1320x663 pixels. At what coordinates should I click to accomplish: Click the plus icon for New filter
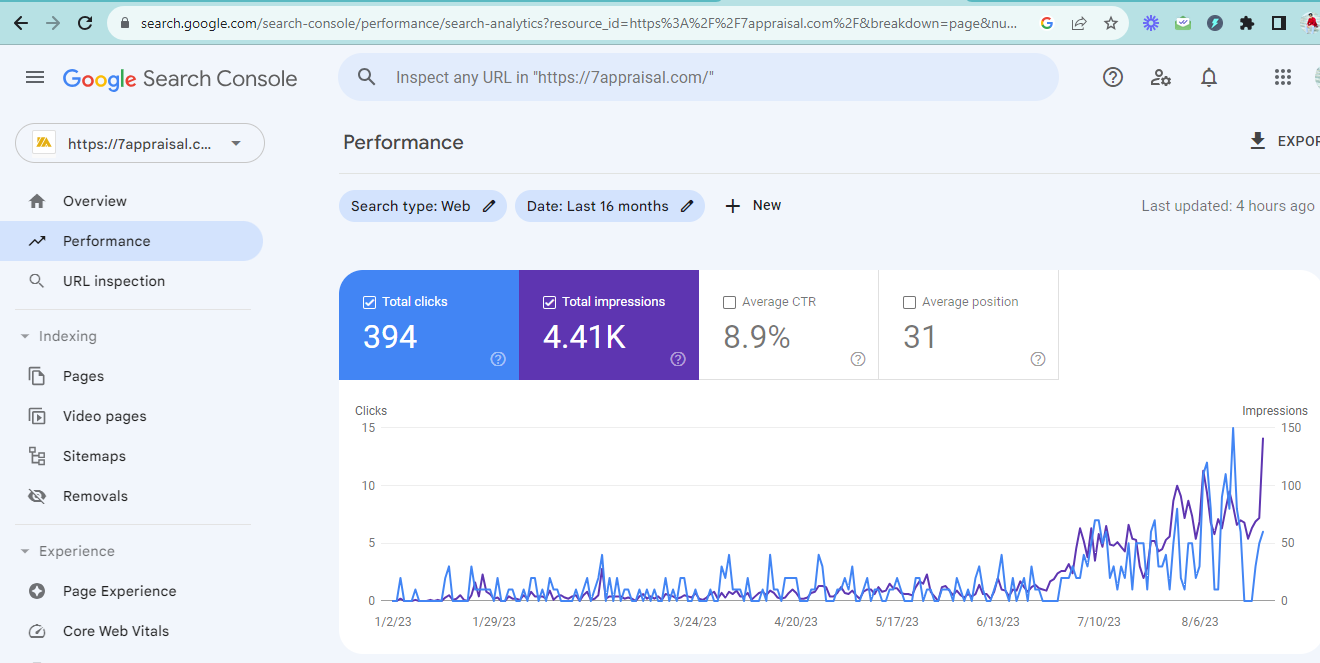point(733,205)
